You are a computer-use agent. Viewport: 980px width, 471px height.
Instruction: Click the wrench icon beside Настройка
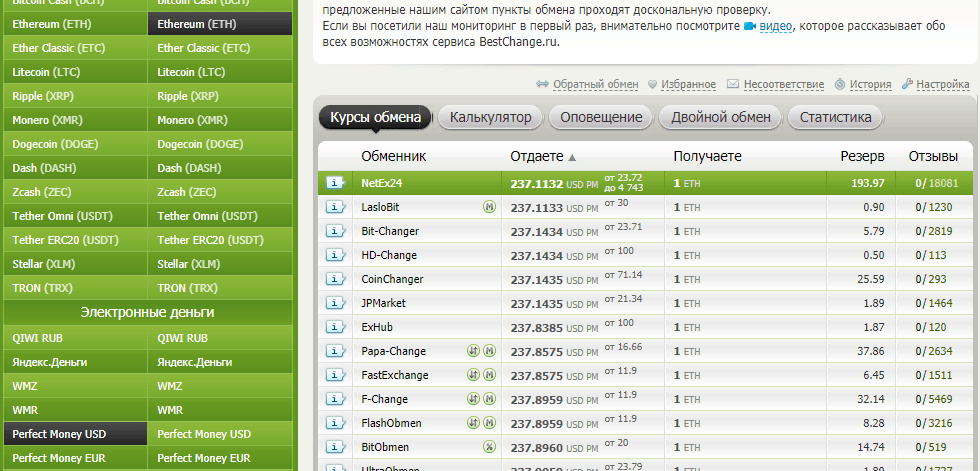pyautogui.click(x=907, y=85)
